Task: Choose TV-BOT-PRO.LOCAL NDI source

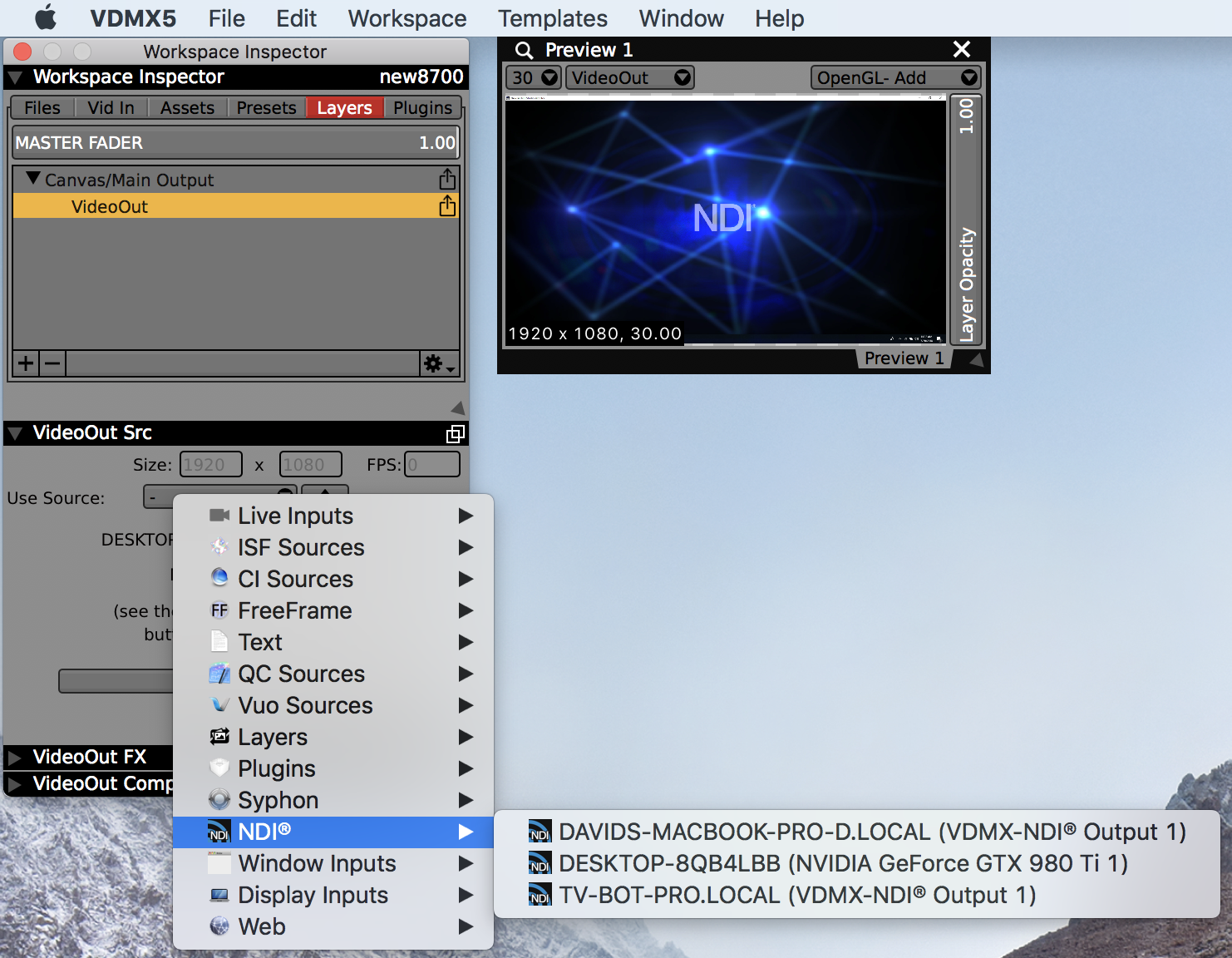Action: point(857,895)
